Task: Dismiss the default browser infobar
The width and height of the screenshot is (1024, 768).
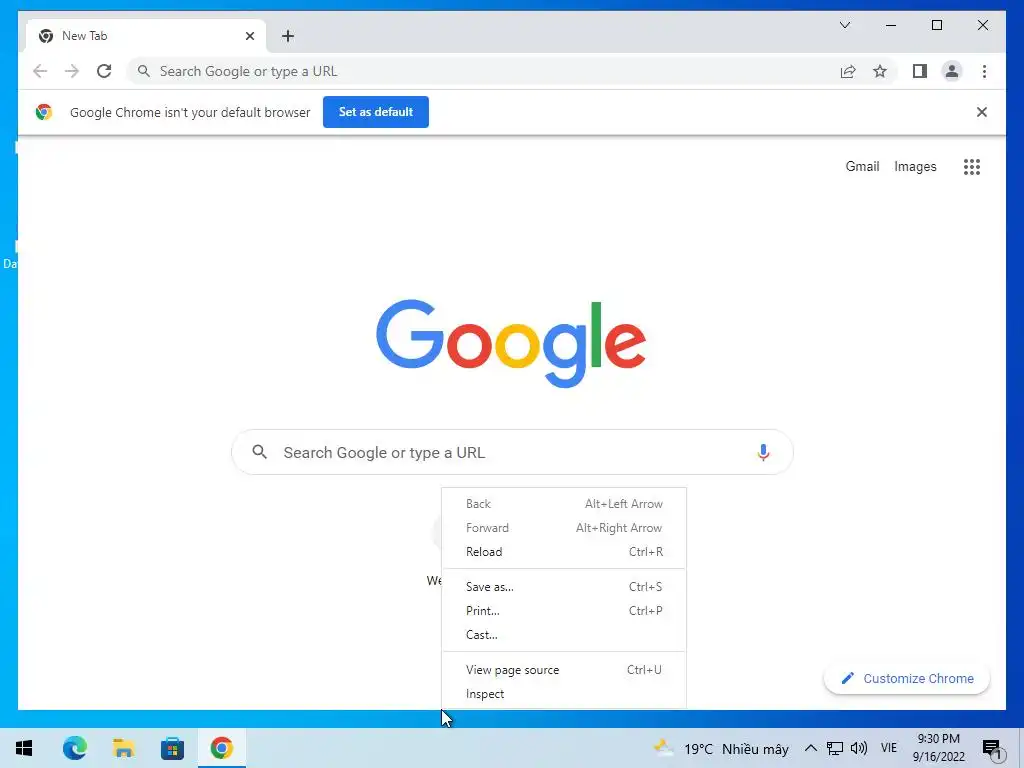Action: pos(981,112)
